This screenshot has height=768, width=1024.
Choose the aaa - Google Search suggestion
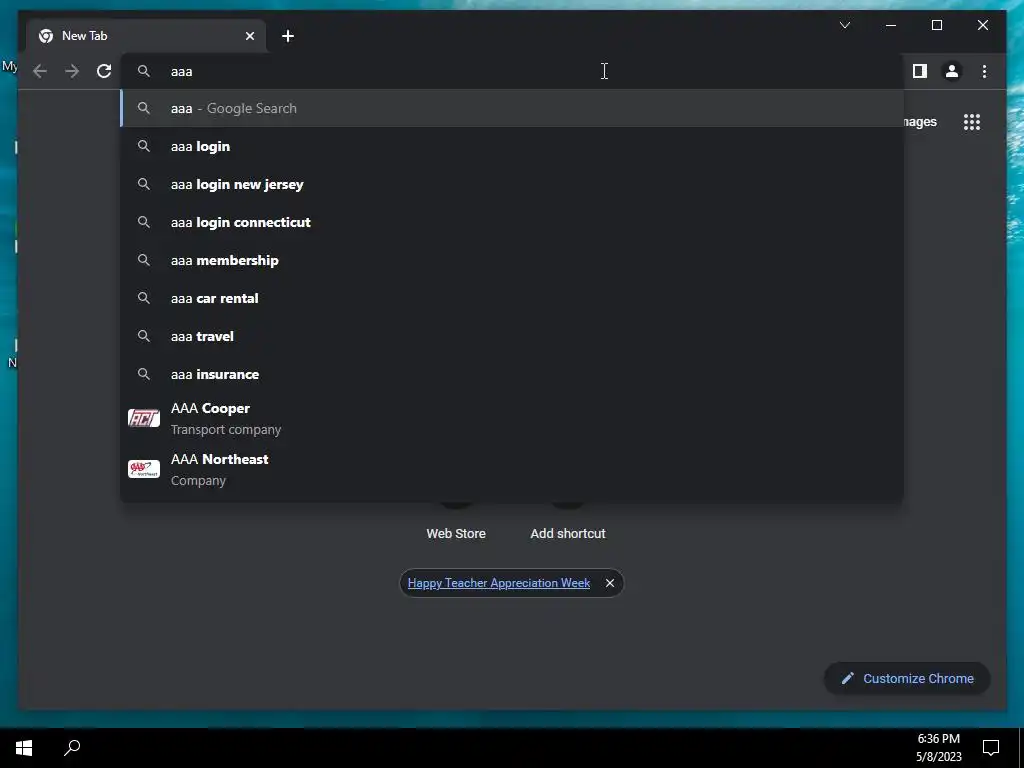[512, 108]
